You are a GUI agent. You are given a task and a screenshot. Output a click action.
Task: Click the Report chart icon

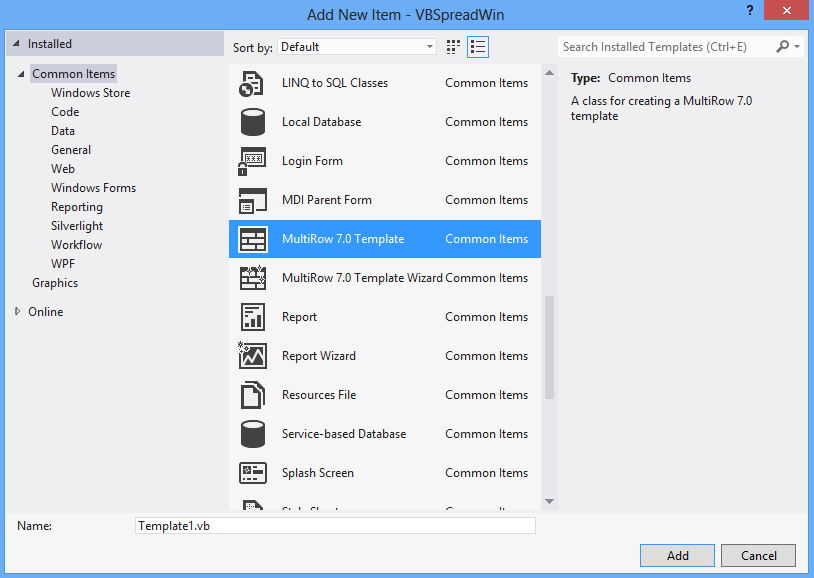253,317
